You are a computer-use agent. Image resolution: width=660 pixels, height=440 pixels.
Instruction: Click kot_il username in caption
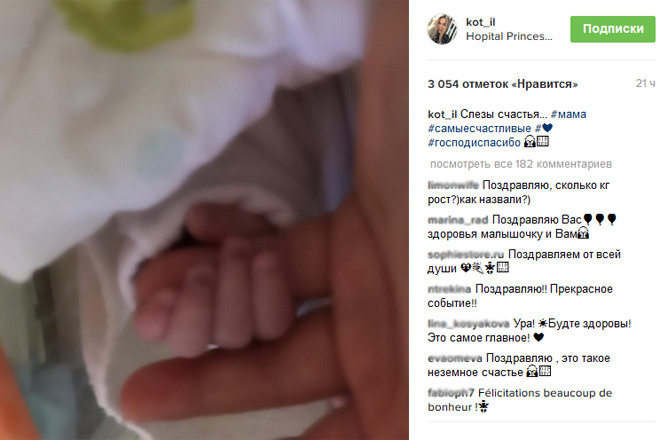click(x=442, y=114)
